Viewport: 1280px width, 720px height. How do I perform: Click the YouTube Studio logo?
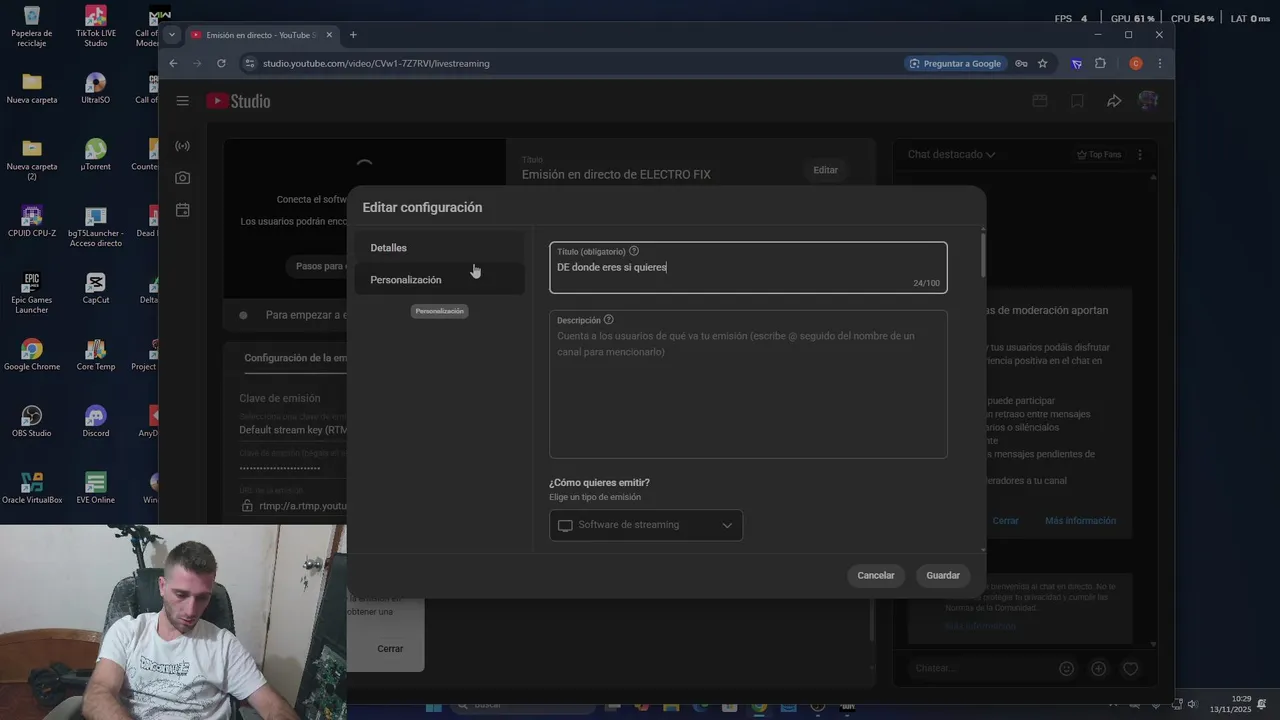tap(238, 101)
